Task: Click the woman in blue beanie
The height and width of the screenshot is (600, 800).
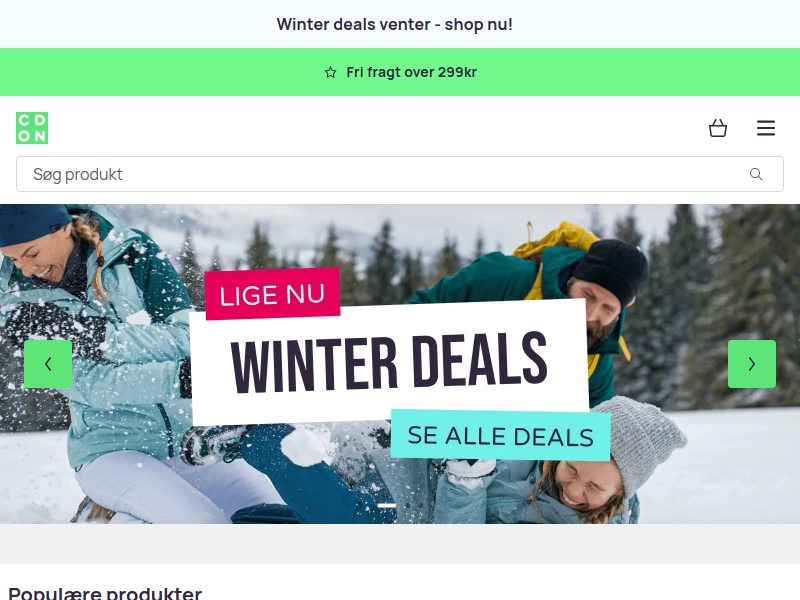Action: (102, 357)
